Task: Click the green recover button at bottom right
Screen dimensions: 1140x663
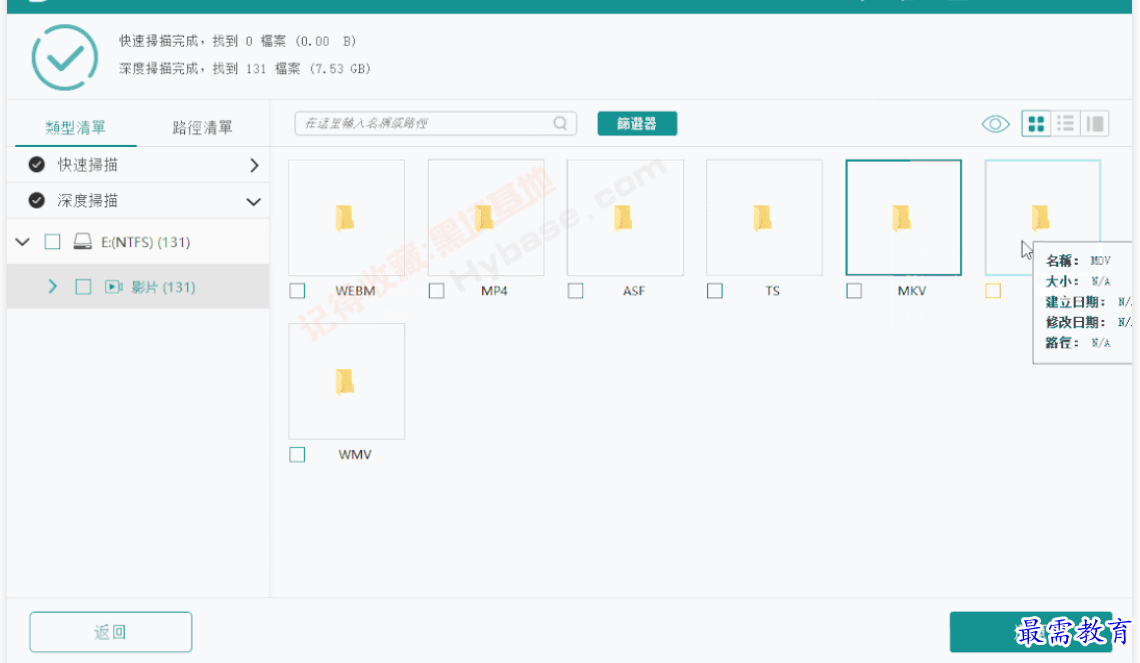Action: click(1031, 632)
